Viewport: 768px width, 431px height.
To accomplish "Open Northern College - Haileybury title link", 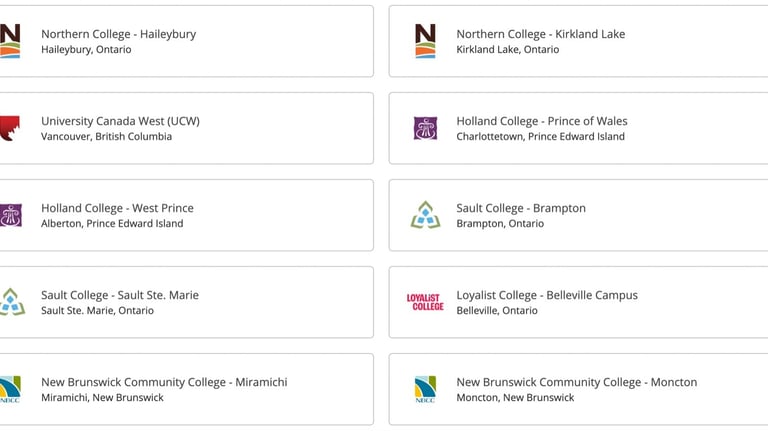I will point(119,34).
